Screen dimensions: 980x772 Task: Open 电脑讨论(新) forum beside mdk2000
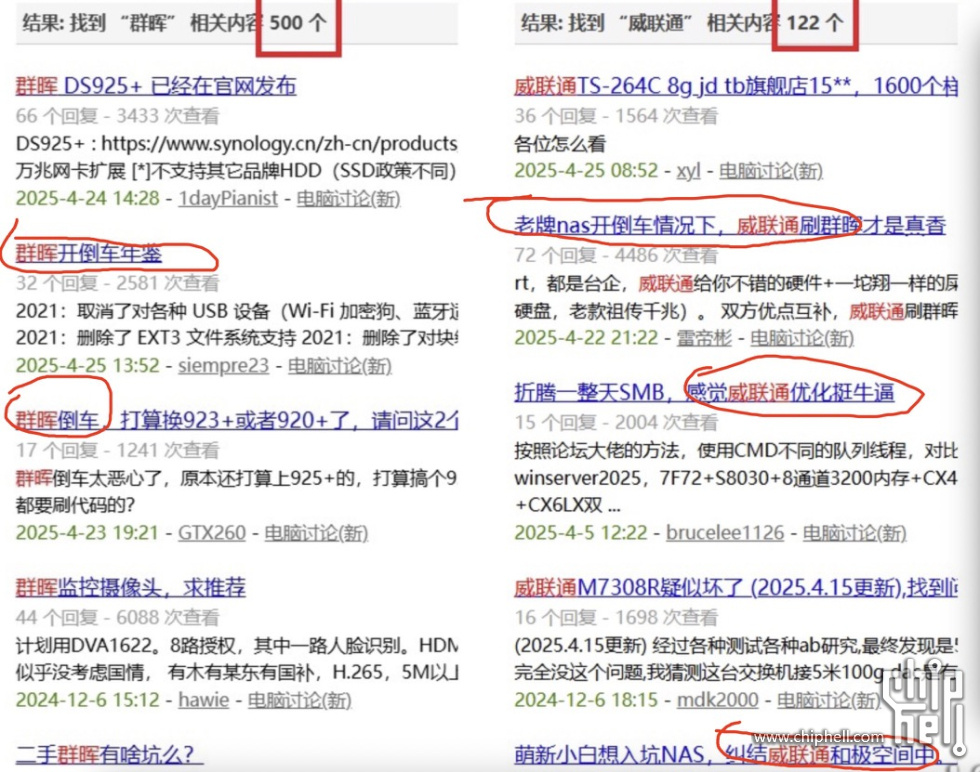(x=829, y=699)
